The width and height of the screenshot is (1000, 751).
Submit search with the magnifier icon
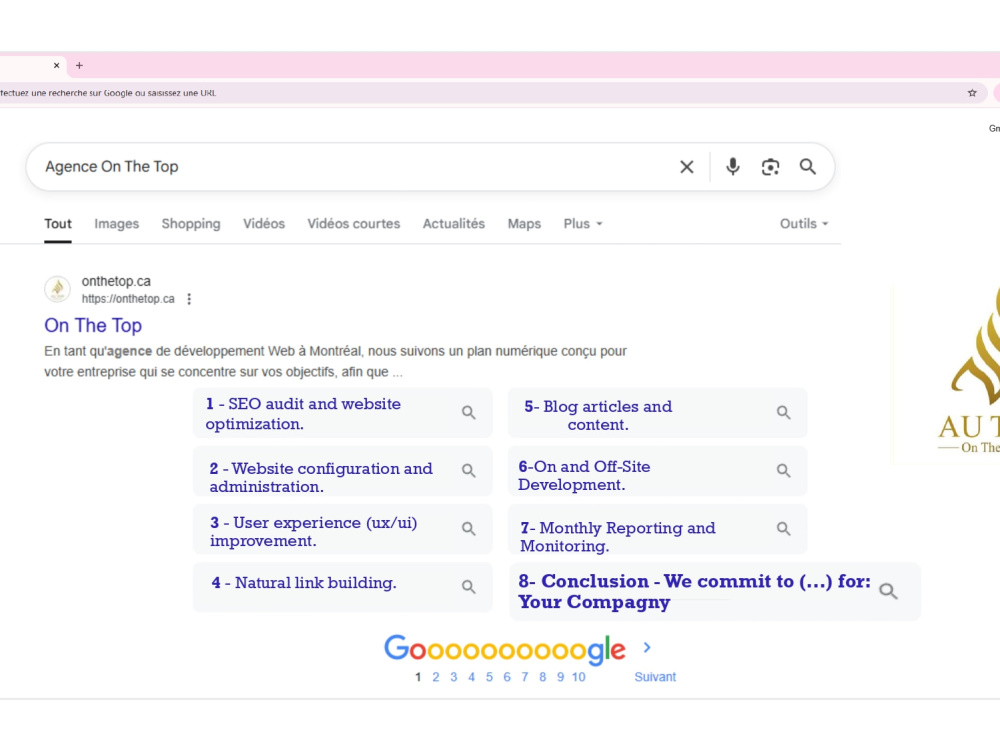[x=807, y=167]
